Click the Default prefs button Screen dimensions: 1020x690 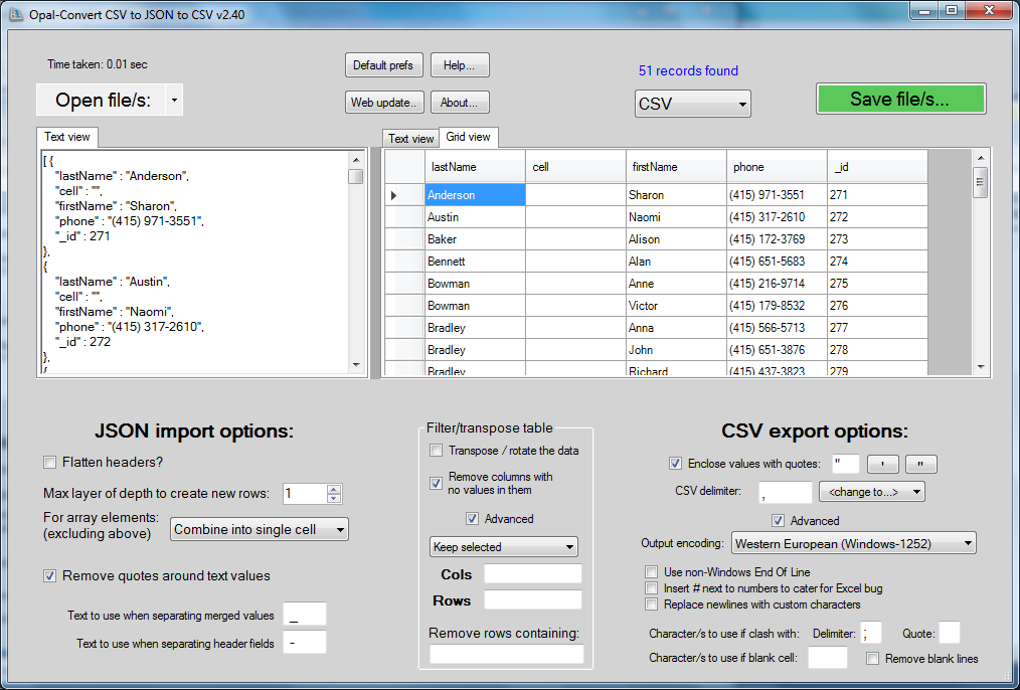384,65
